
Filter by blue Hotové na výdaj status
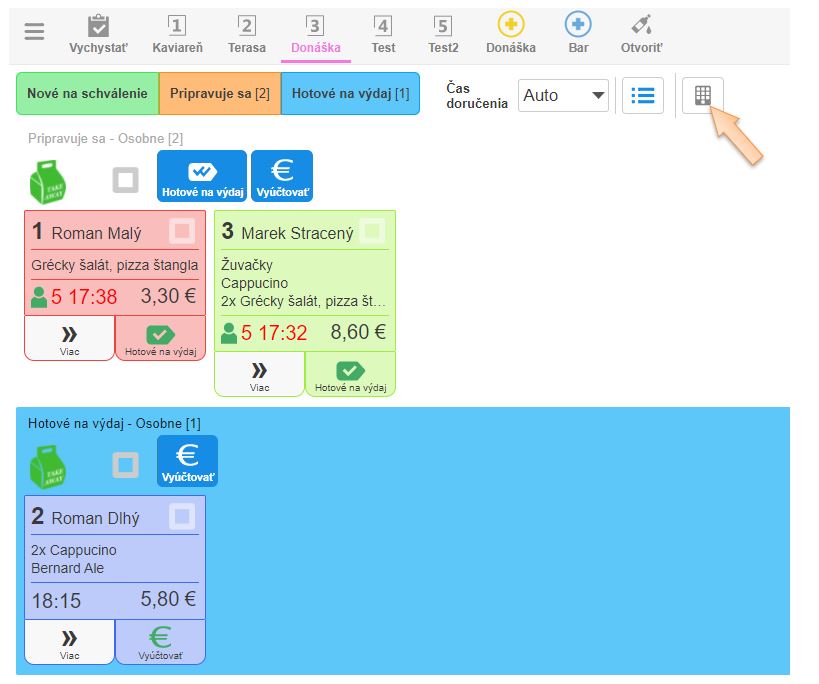pos(350,93)
